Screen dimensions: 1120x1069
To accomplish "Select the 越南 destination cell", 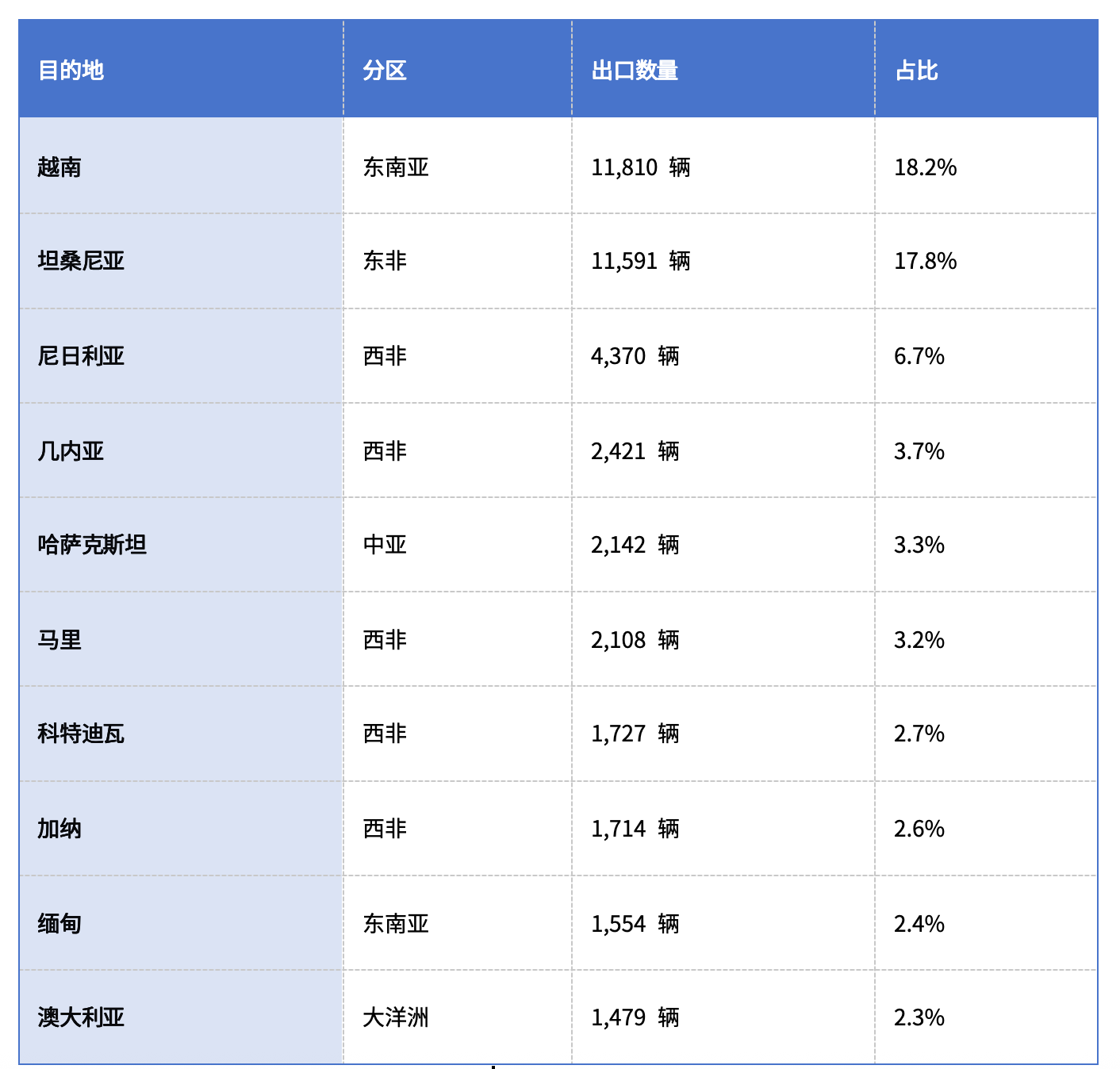I will (x=182, y=167).
